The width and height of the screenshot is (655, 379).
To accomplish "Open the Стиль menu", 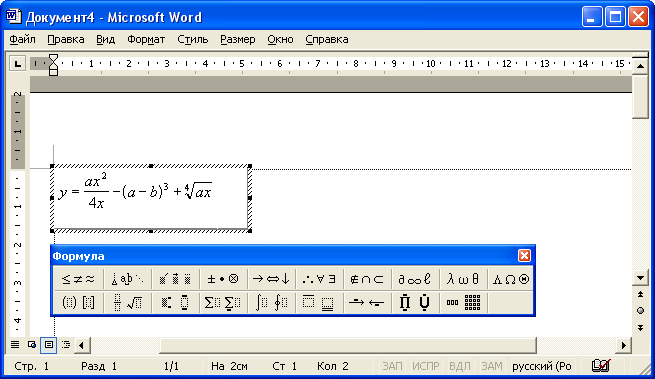I will pyautogui.click(x=193, y=39).
